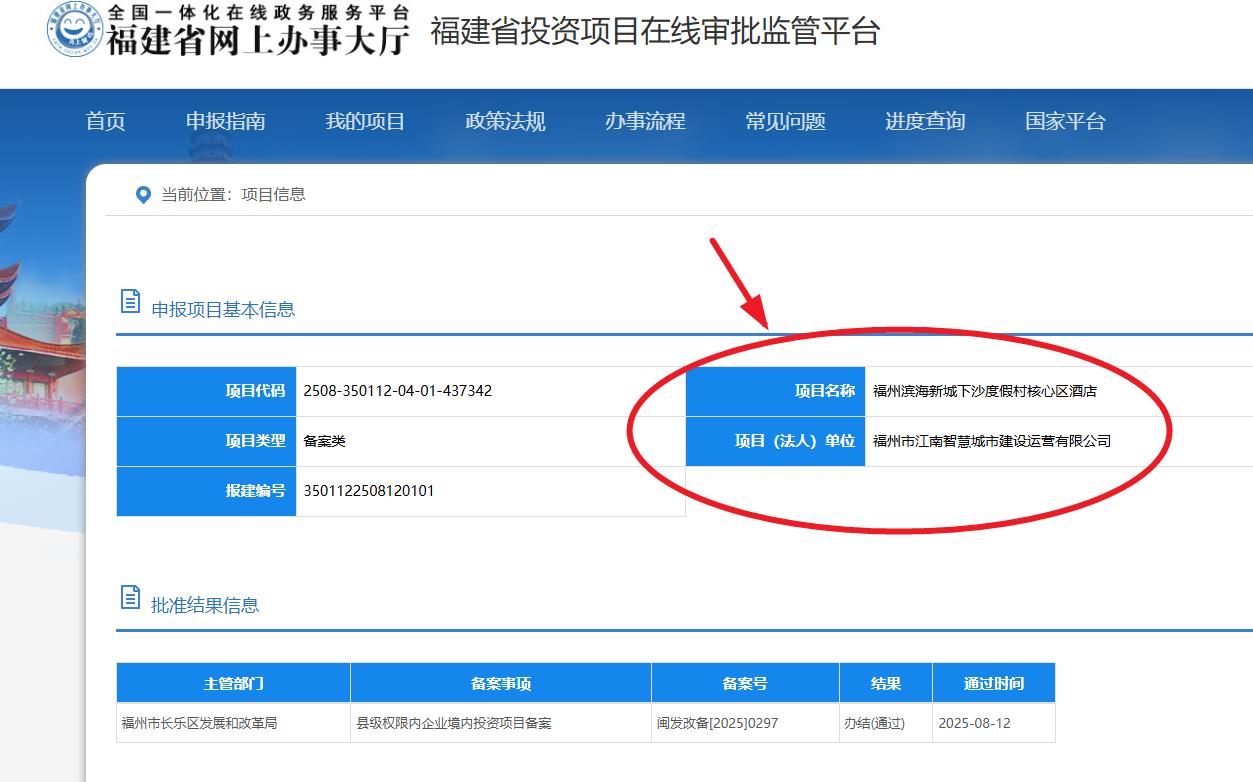Screen dimensions: 1253x782
Task: Click the 福建省投资项目在线审批监管平台 heading
Action: pos(655,31)
